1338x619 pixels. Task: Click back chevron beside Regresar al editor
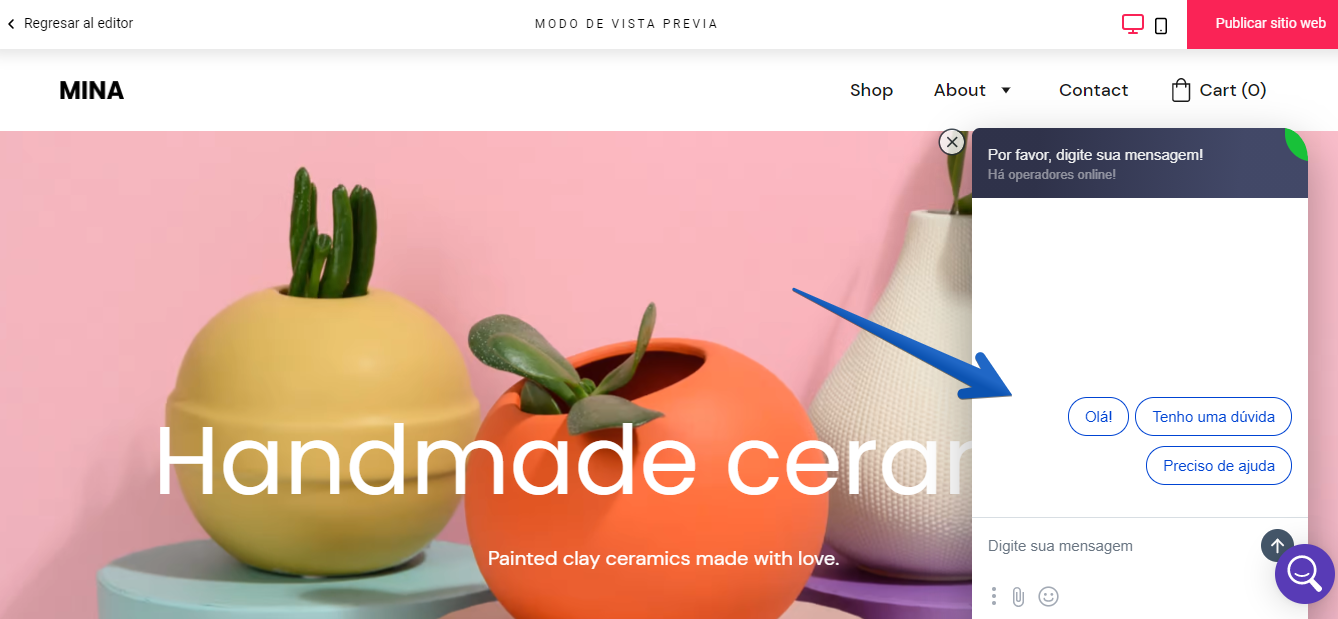point(11,23)
